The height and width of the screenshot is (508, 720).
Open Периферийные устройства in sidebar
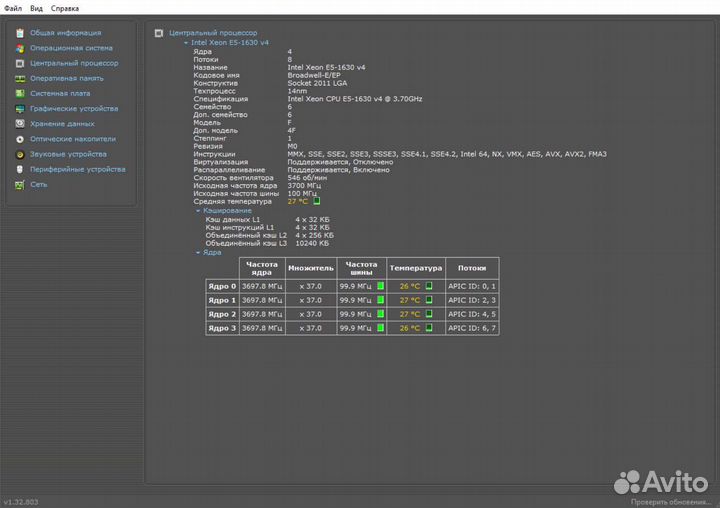pos(78,169)
